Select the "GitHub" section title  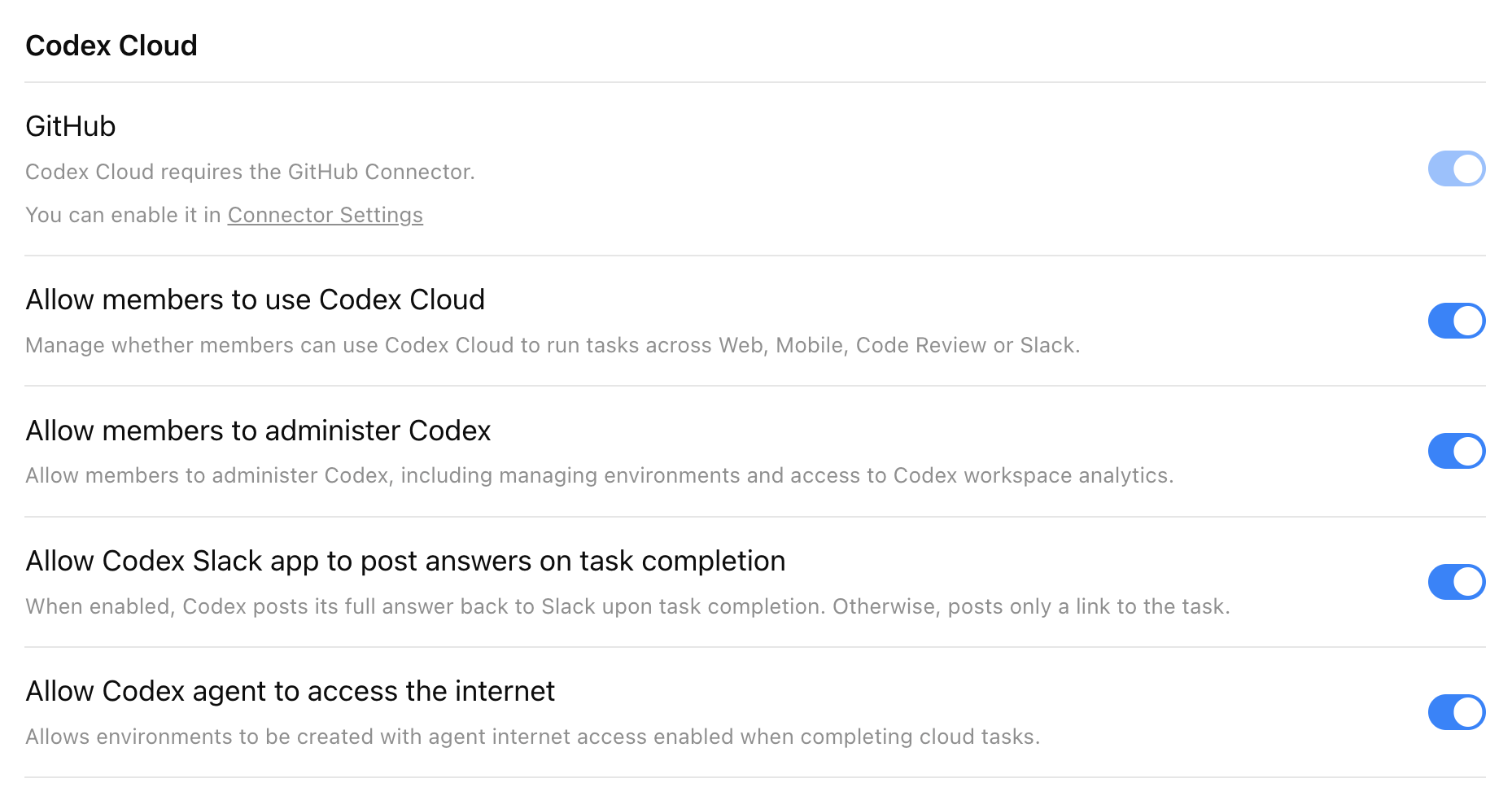point(71,125)
